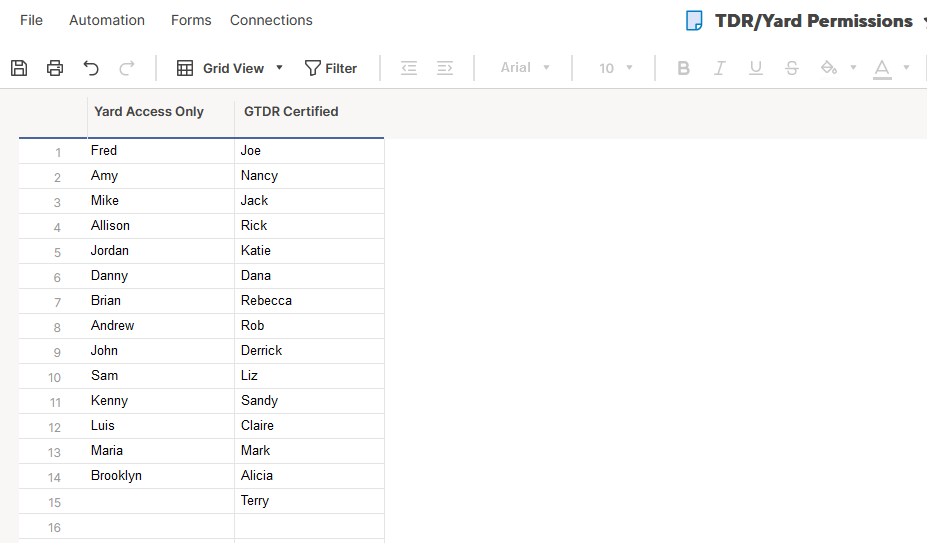Click the Grid View table icon

tap(184, 68)
